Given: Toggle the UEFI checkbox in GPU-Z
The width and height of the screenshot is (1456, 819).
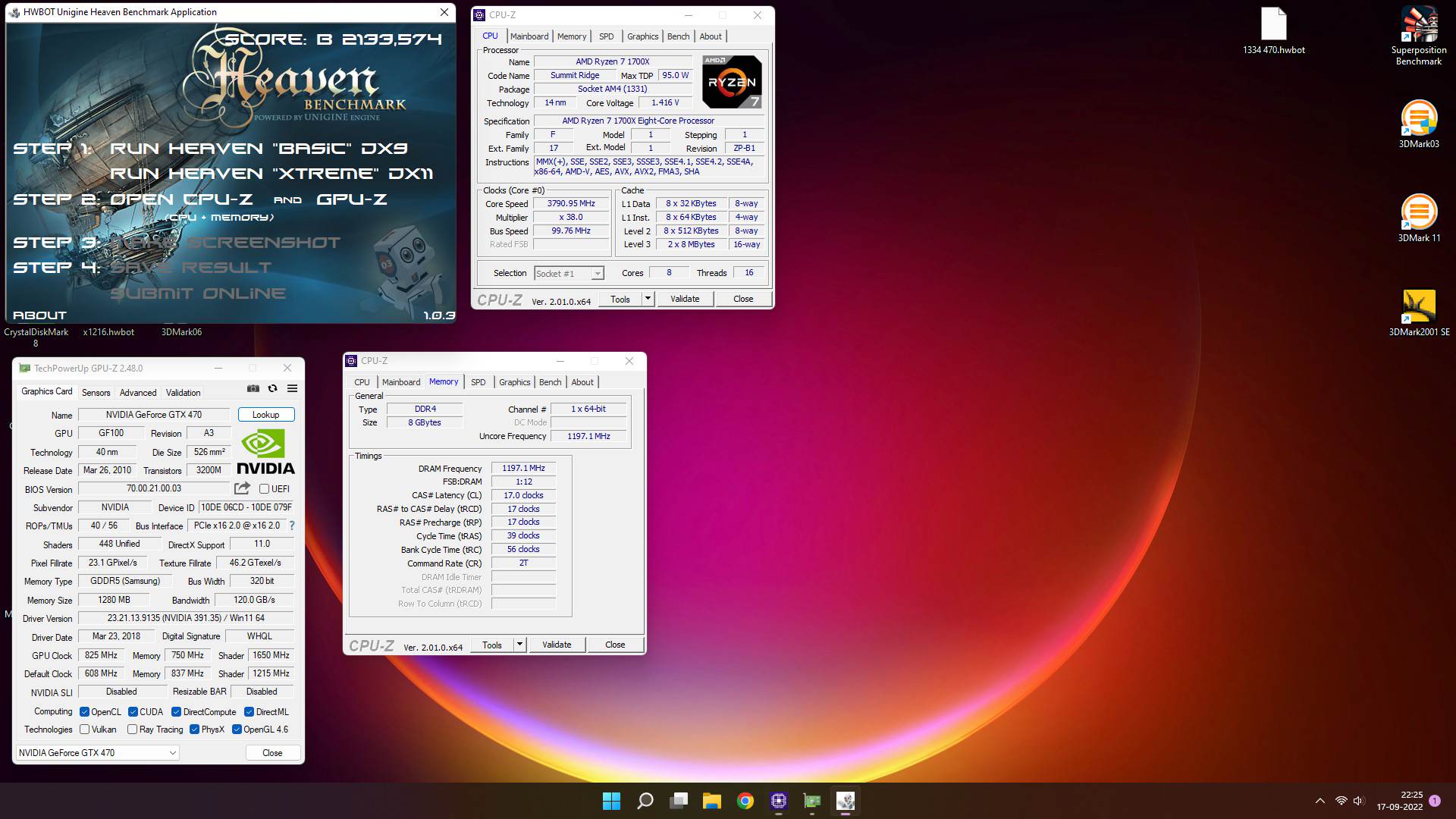Looking at the screenshot, I should 264,489.
